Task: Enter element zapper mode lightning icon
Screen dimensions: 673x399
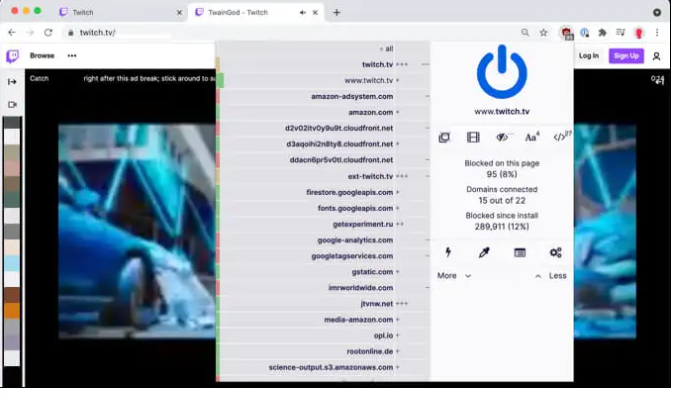Action: click(x=448, y=252)
